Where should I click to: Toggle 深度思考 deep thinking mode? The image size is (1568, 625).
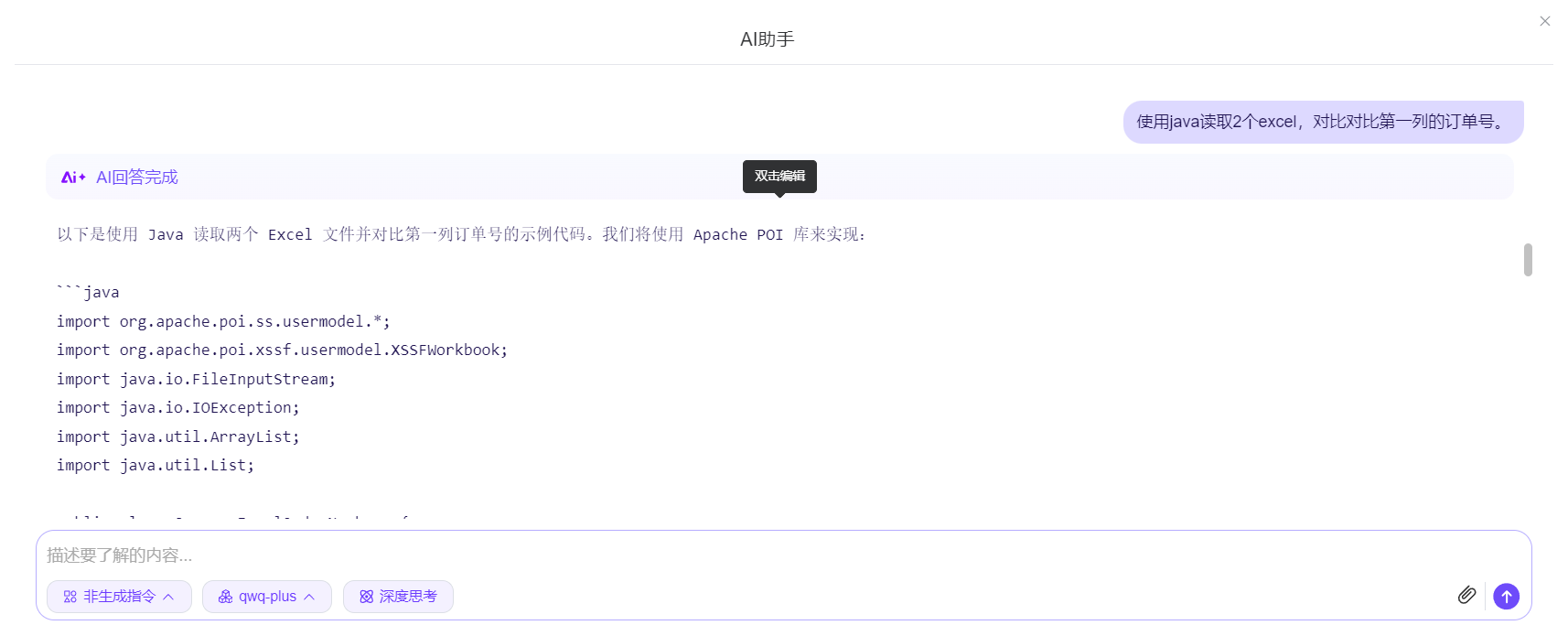pyautogui.click(x=399, y=597)
